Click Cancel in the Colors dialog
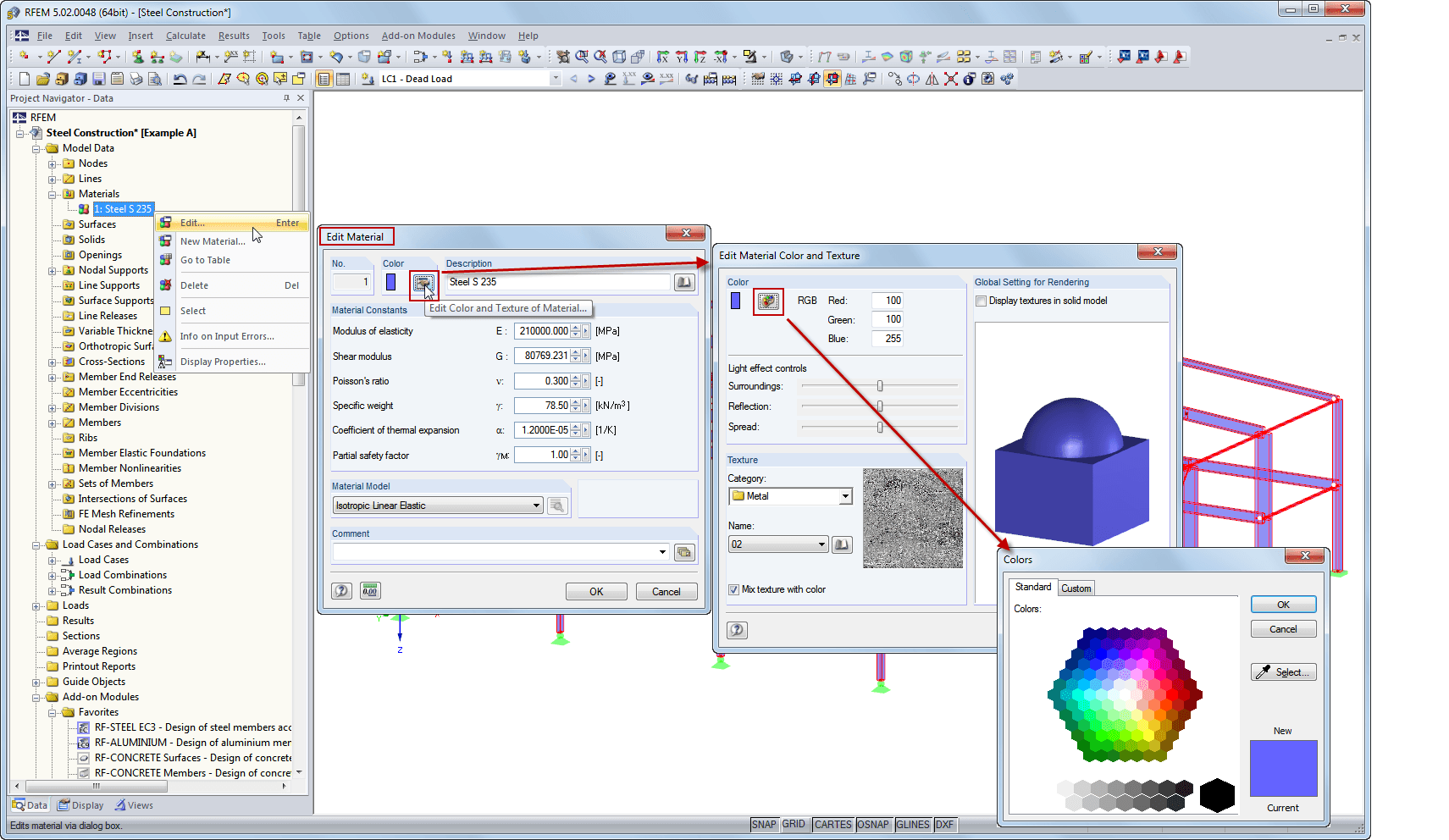The height and width of the screenshot is (840, 1449). 1283,629
